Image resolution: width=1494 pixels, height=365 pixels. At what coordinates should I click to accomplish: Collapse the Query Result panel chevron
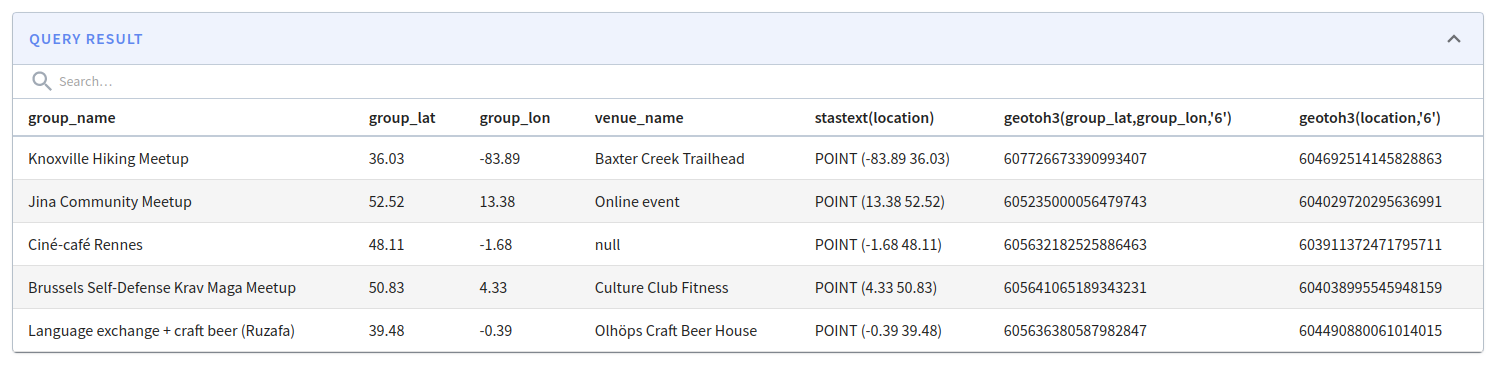[x=1454, y=39]
